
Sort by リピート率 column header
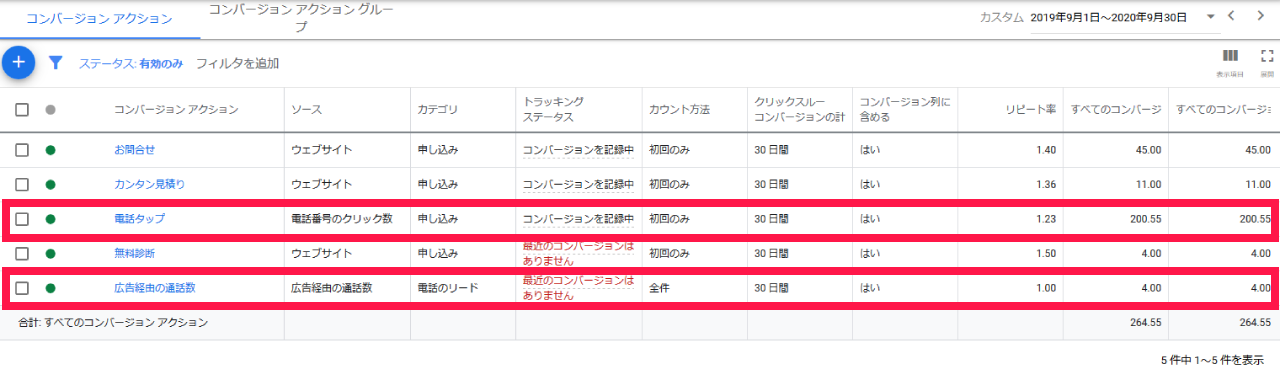pyautogui.click(x=1032, y=110)
